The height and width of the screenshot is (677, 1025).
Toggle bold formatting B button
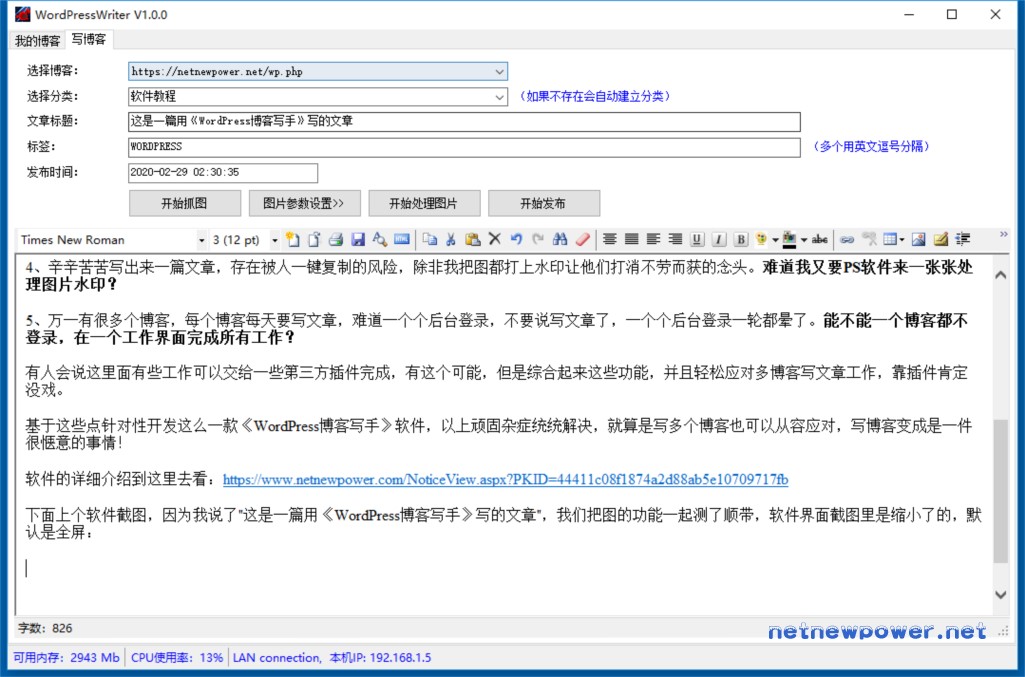741,239
